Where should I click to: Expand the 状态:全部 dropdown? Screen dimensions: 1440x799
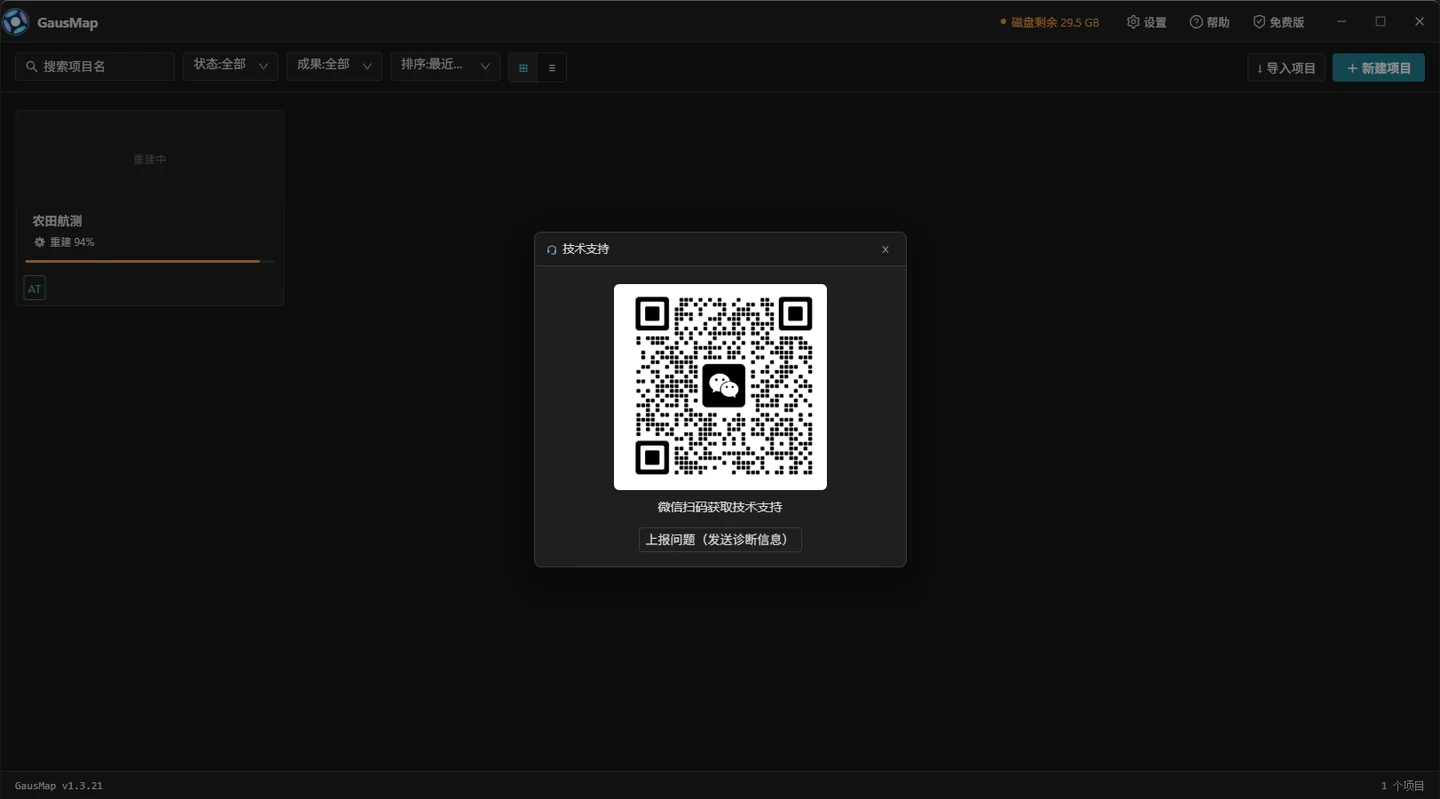point(230,66)
